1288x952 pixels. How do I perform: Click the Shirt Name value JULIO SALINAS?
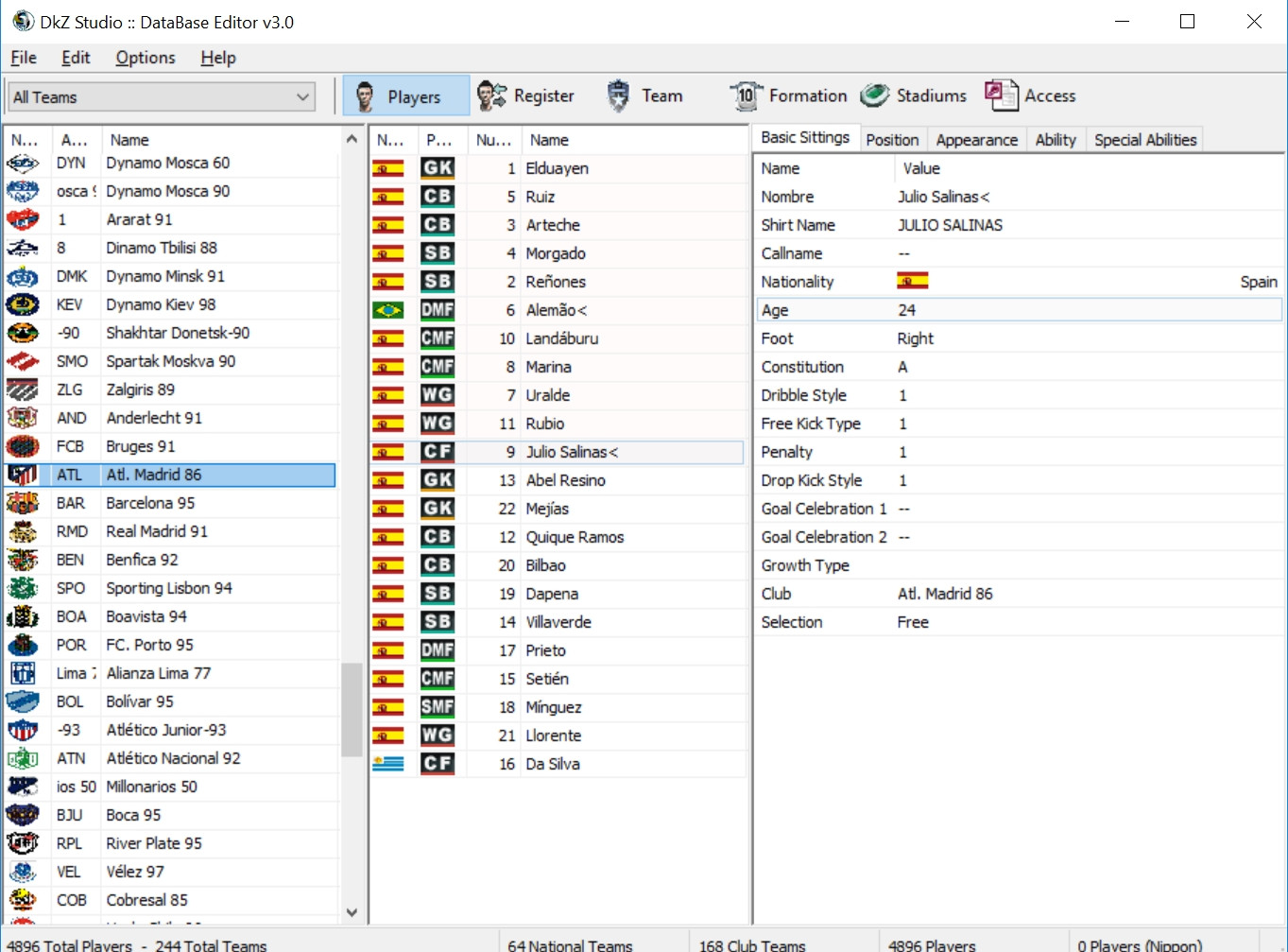click(x=950, y=225)
